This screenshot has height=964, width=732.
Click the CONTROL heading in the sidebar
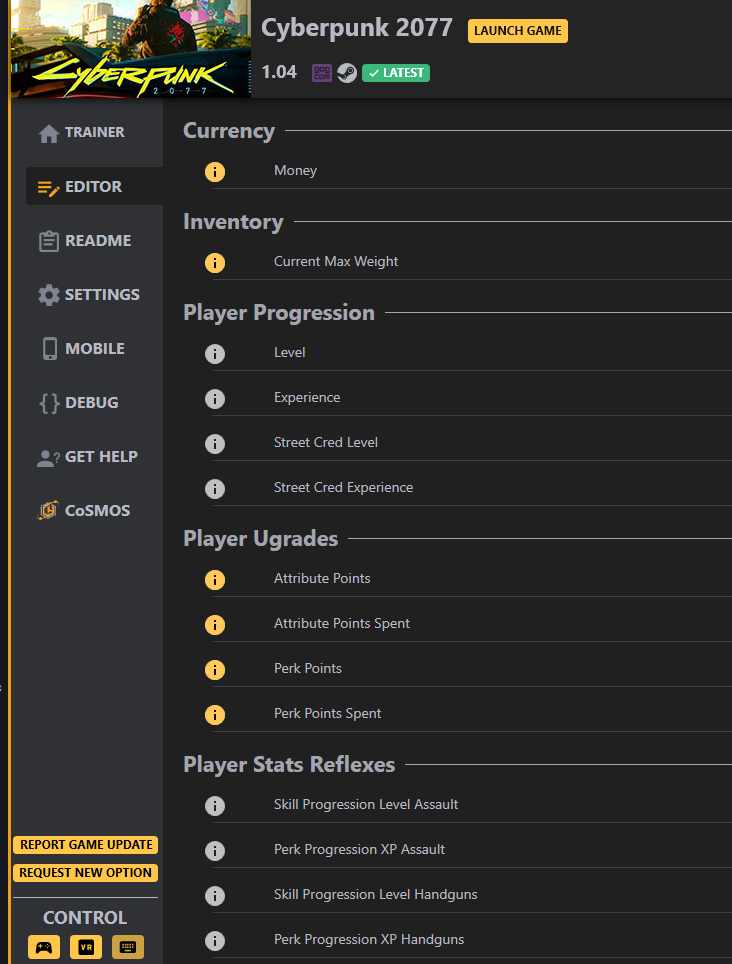(x=85, y=918)
